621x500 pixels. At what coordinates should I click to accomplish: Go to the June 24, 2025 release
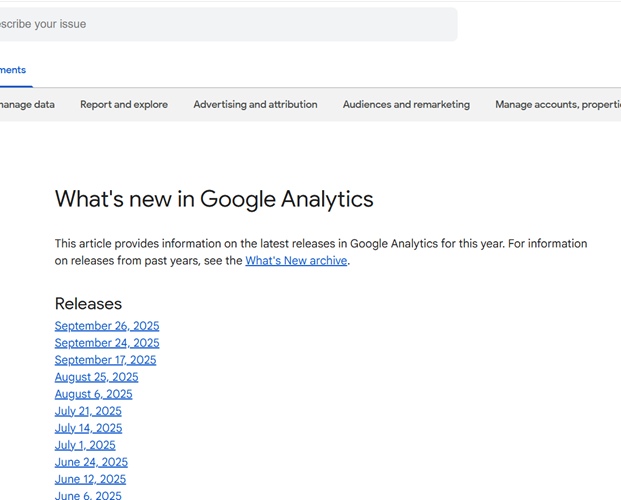point(91,462)
